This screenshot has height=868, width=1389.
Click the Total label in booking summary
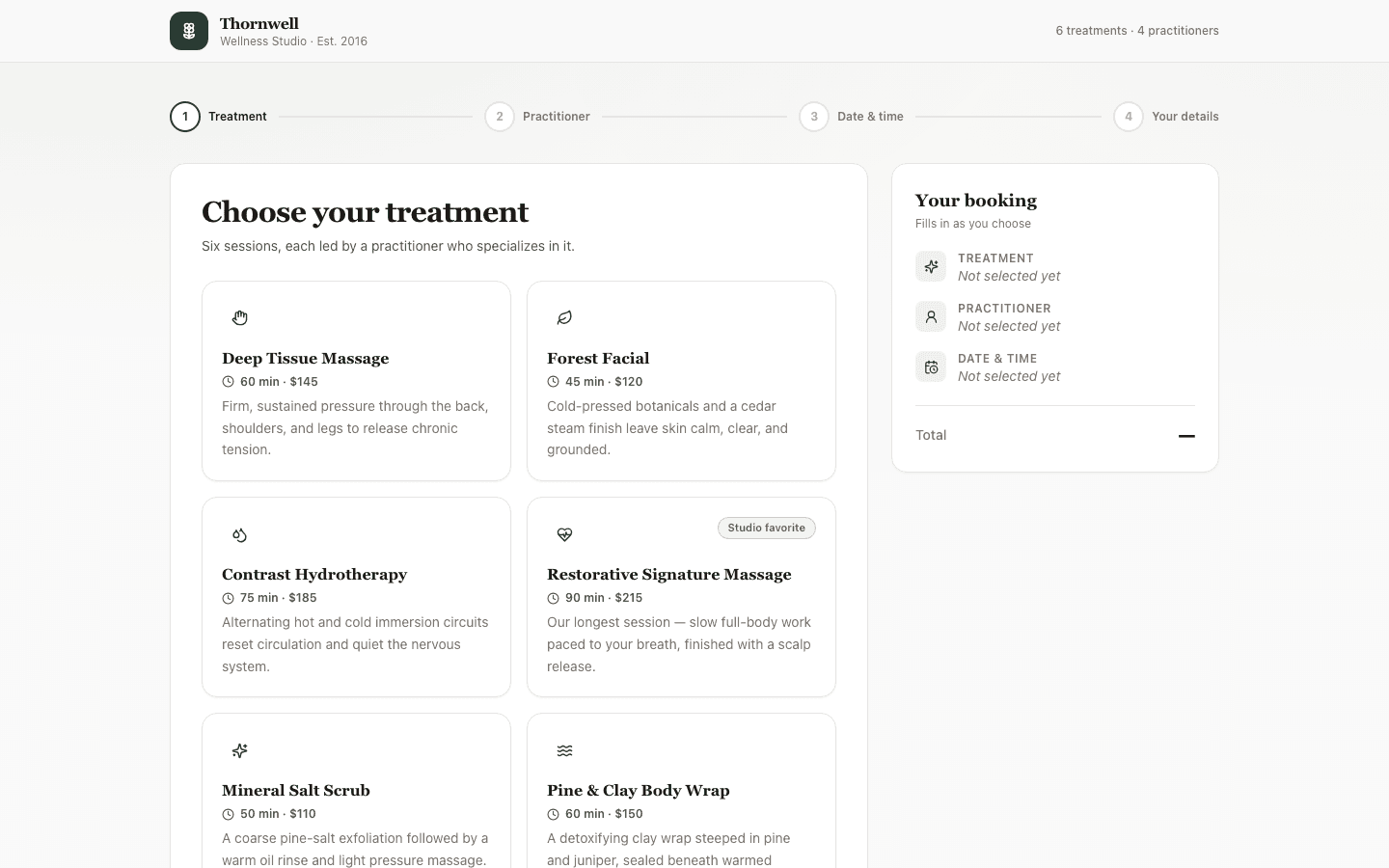pos(931,435)
